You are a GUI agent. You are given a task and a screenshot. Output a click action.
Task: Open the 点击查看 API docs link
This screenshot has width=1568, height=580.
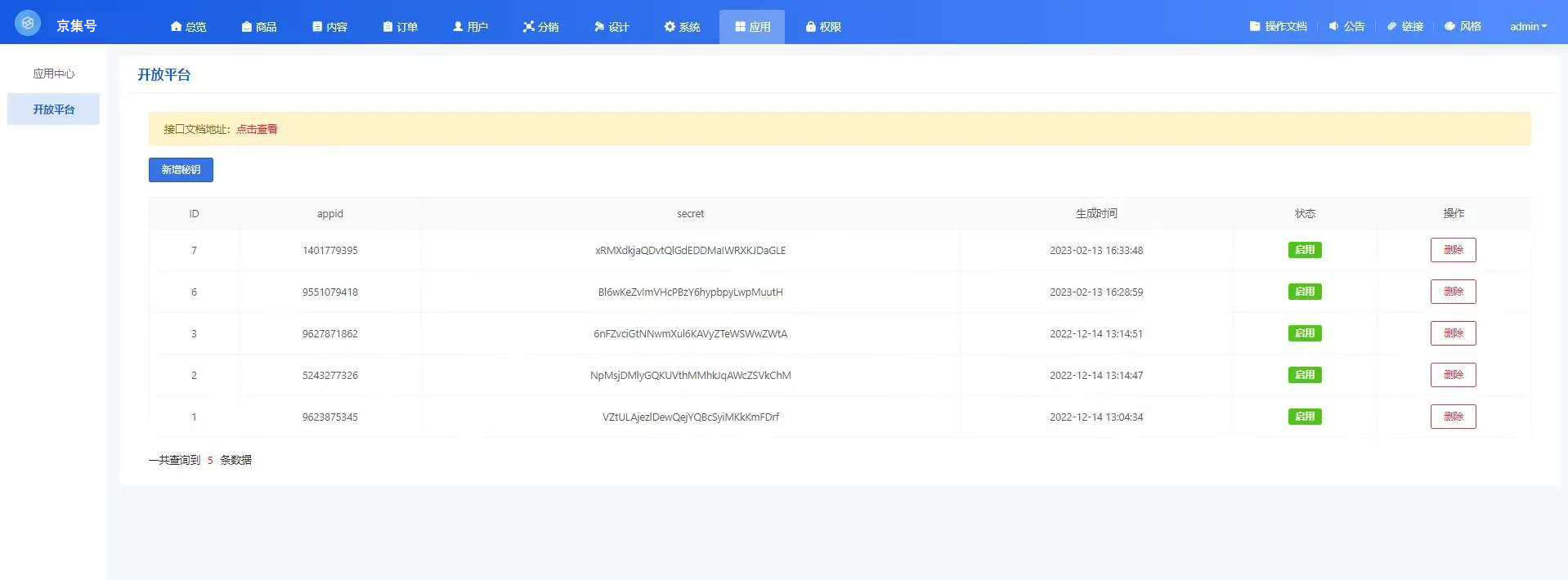pyautogui.click(x=257, y=129)
